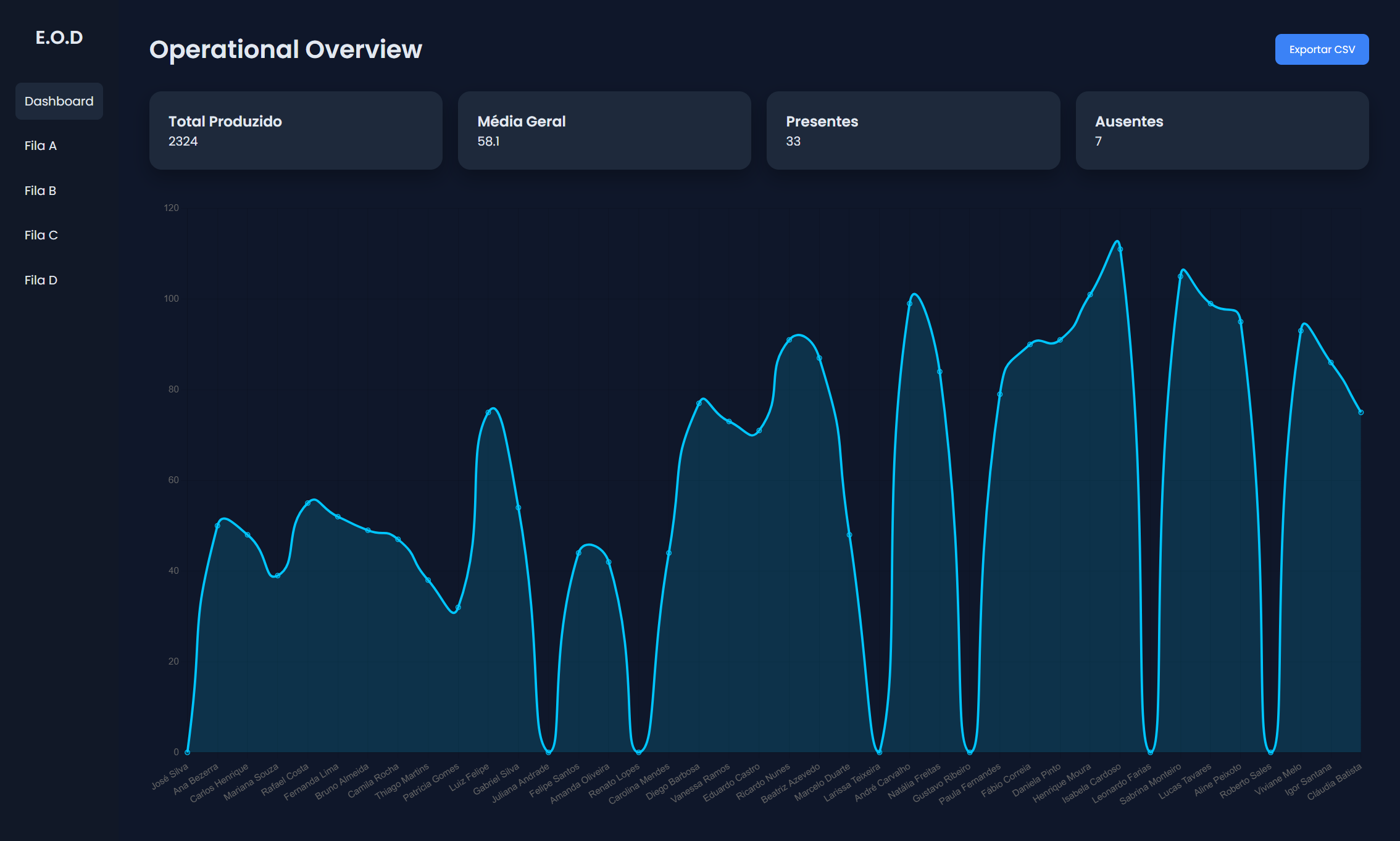Open Fila C from the sidebar
Viewport: 1400px width, 841px height.
point(41,235)
